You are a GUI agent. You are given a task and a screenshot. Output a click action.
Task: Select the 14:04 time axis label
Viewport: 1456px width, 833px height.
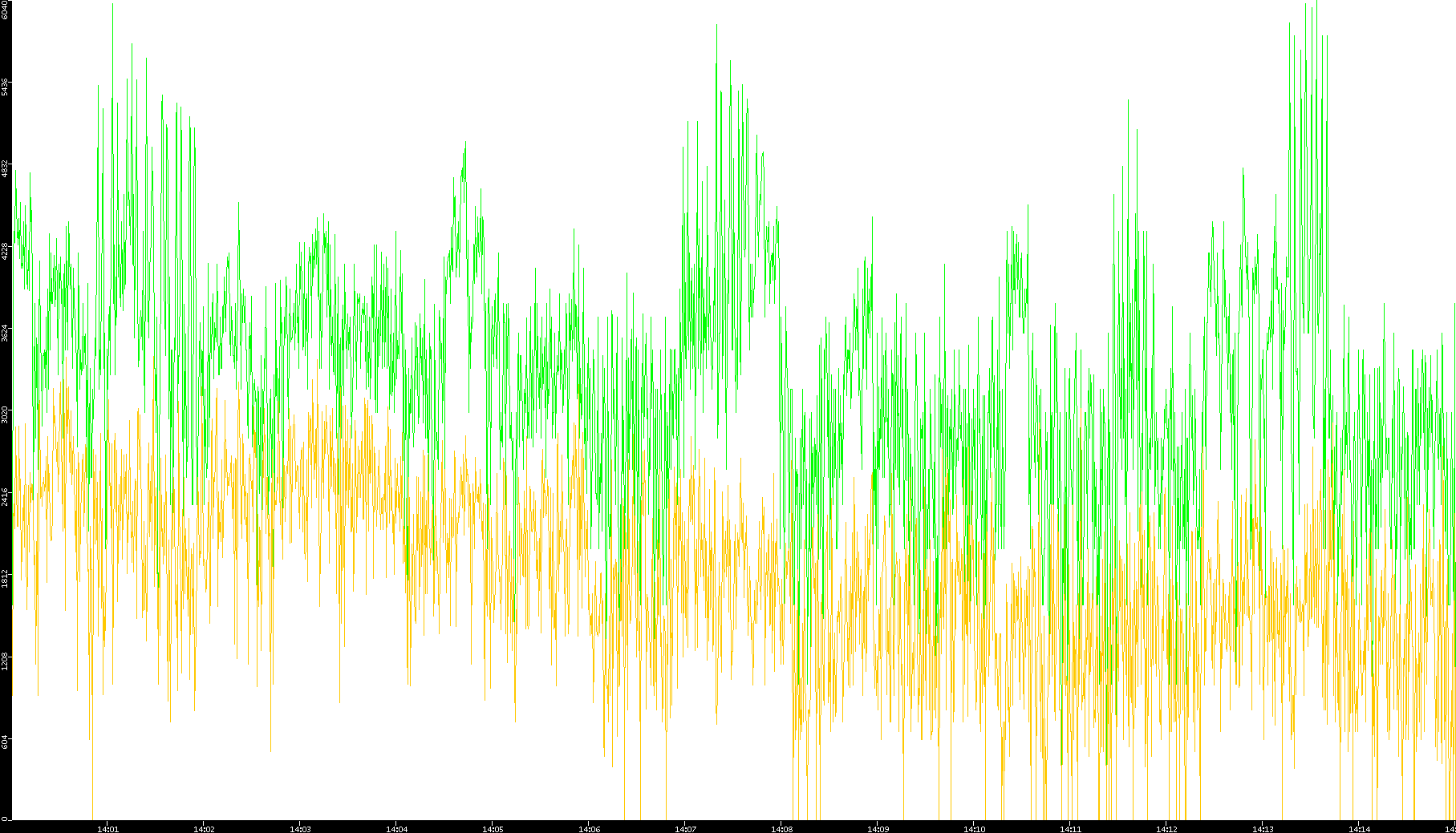(396, 828)
